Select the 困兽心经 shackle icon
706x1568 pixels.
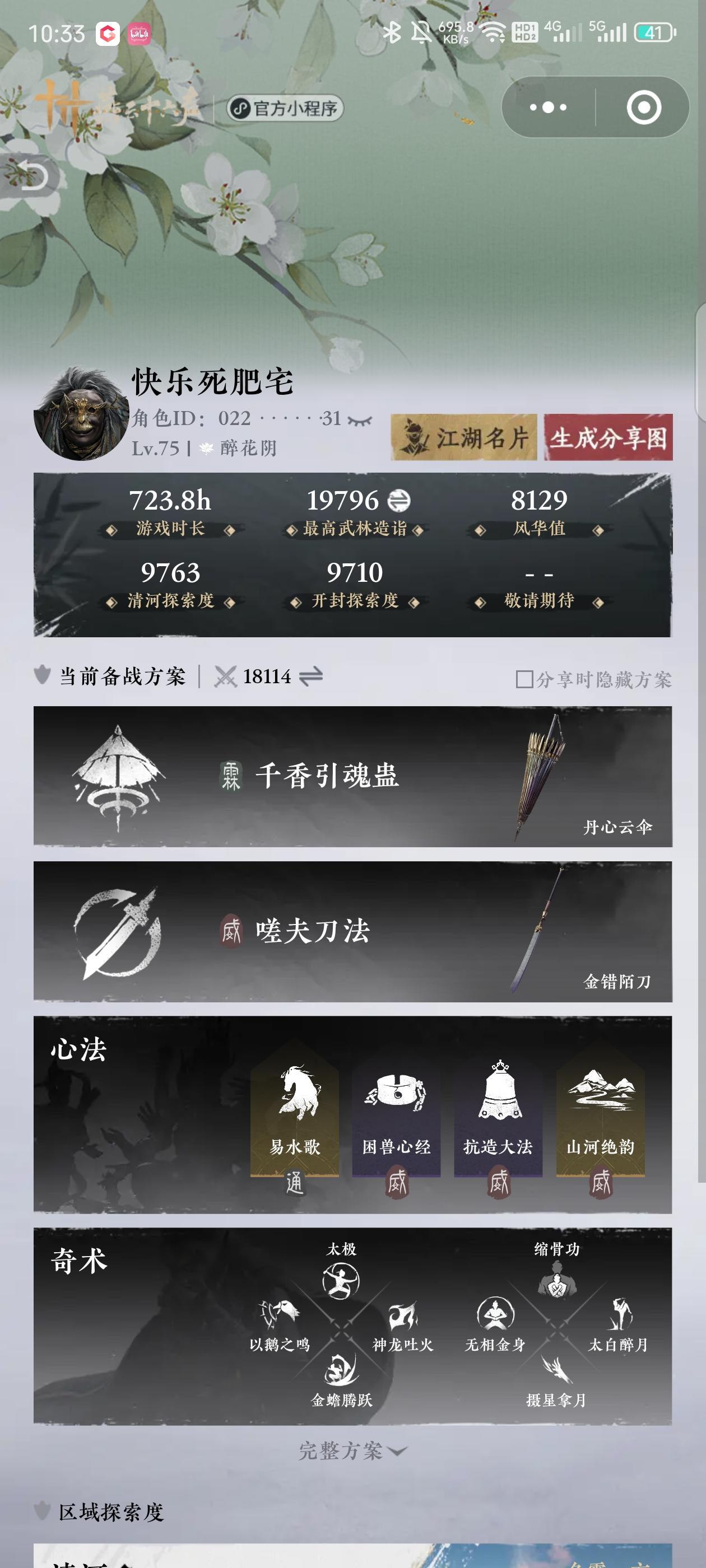pyautogui.click(x=396, y=1093)
